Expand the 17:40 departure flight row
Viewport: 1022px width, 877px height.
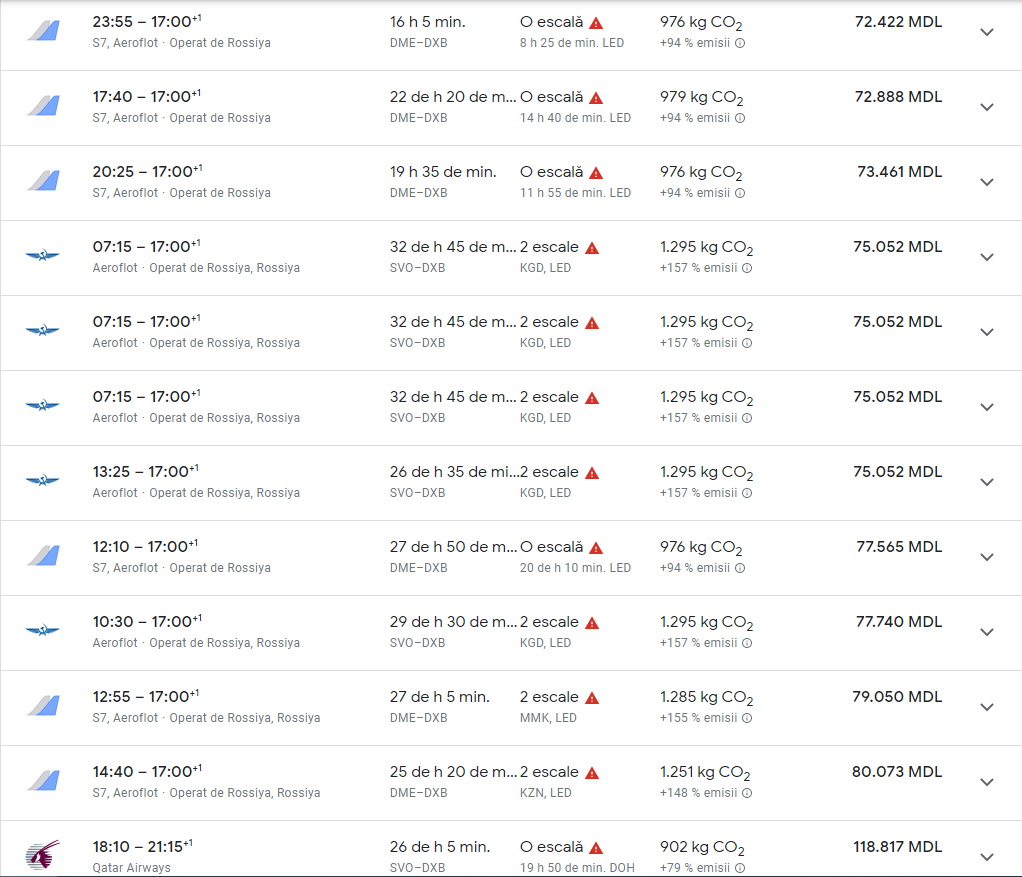pyautogui.click(x=987, y=107)
